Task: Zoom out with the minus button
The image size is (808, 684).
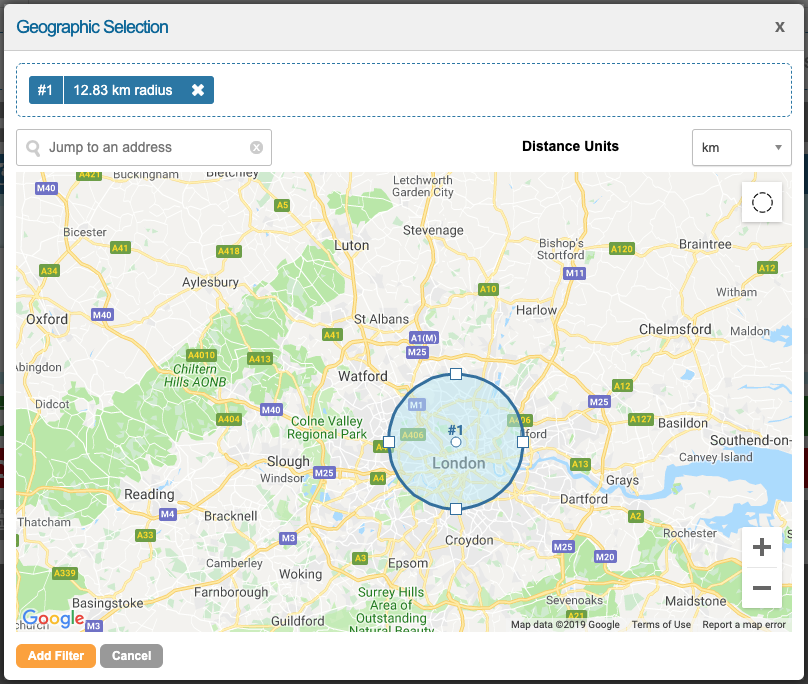Action: (761, 588)
